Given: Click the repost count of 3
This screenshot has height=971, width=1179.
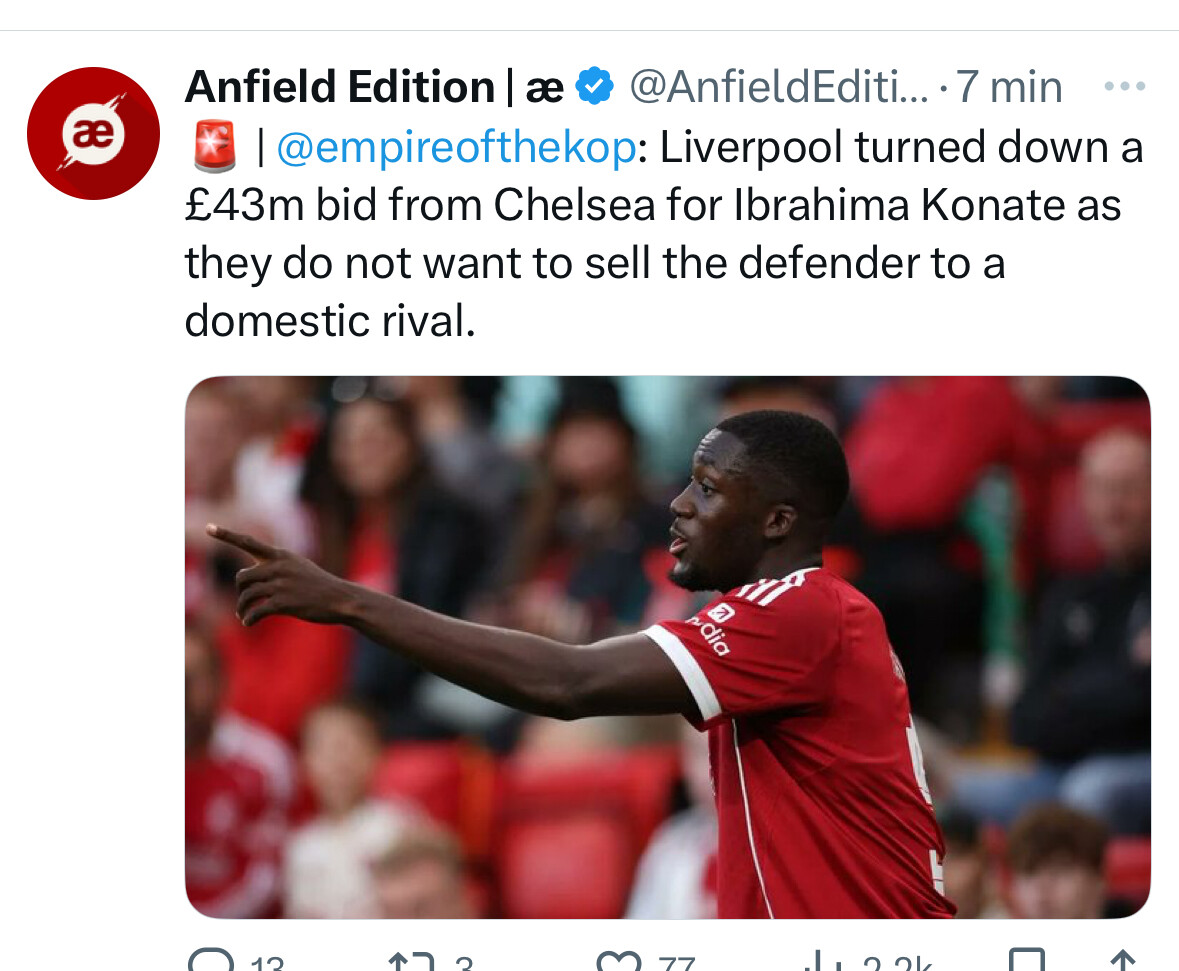Looking at the screenshot, I should click(463, 964).
